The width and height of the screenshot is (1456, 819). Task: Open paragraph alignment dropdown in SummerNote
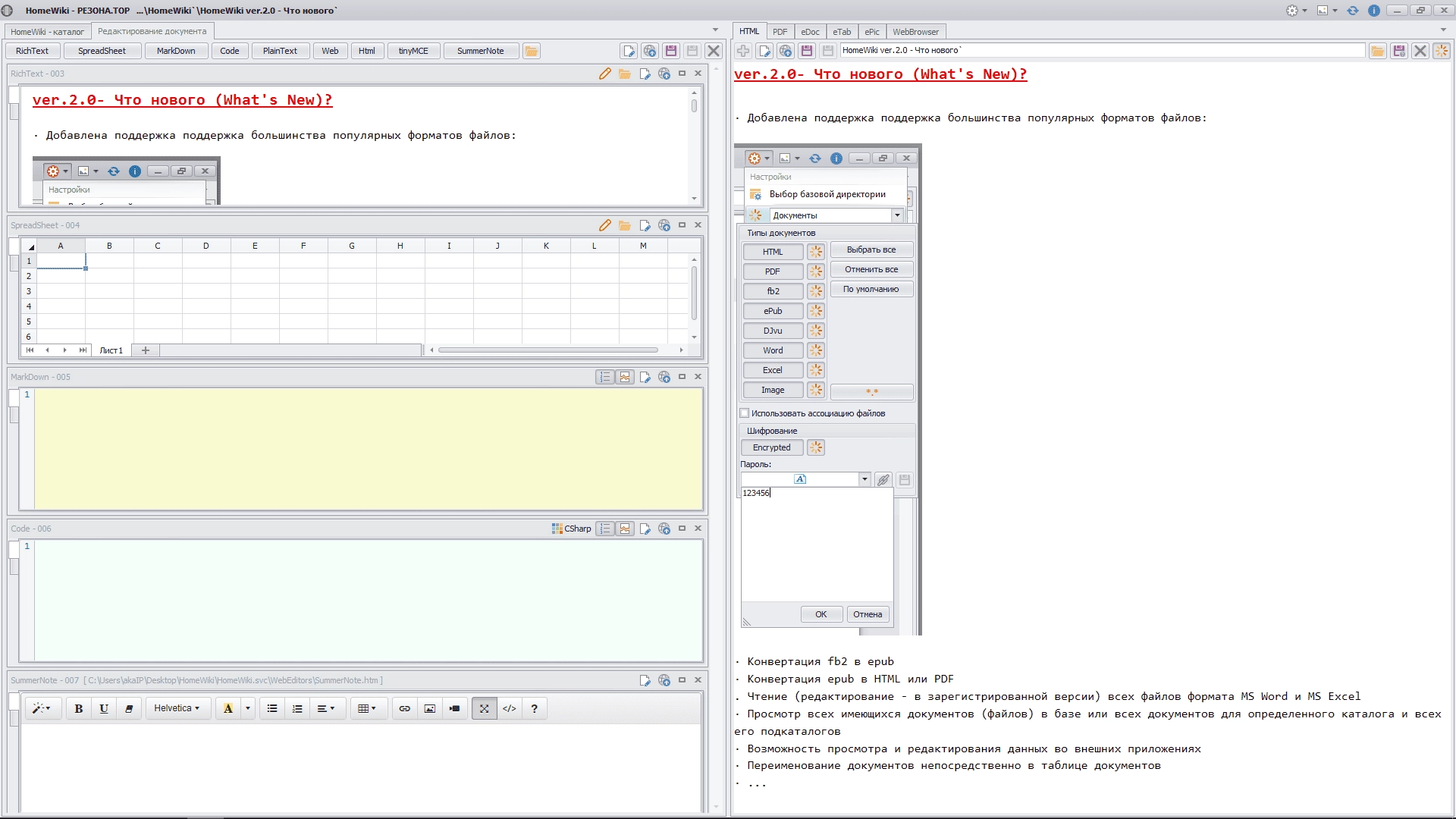[x=326, y=708]
